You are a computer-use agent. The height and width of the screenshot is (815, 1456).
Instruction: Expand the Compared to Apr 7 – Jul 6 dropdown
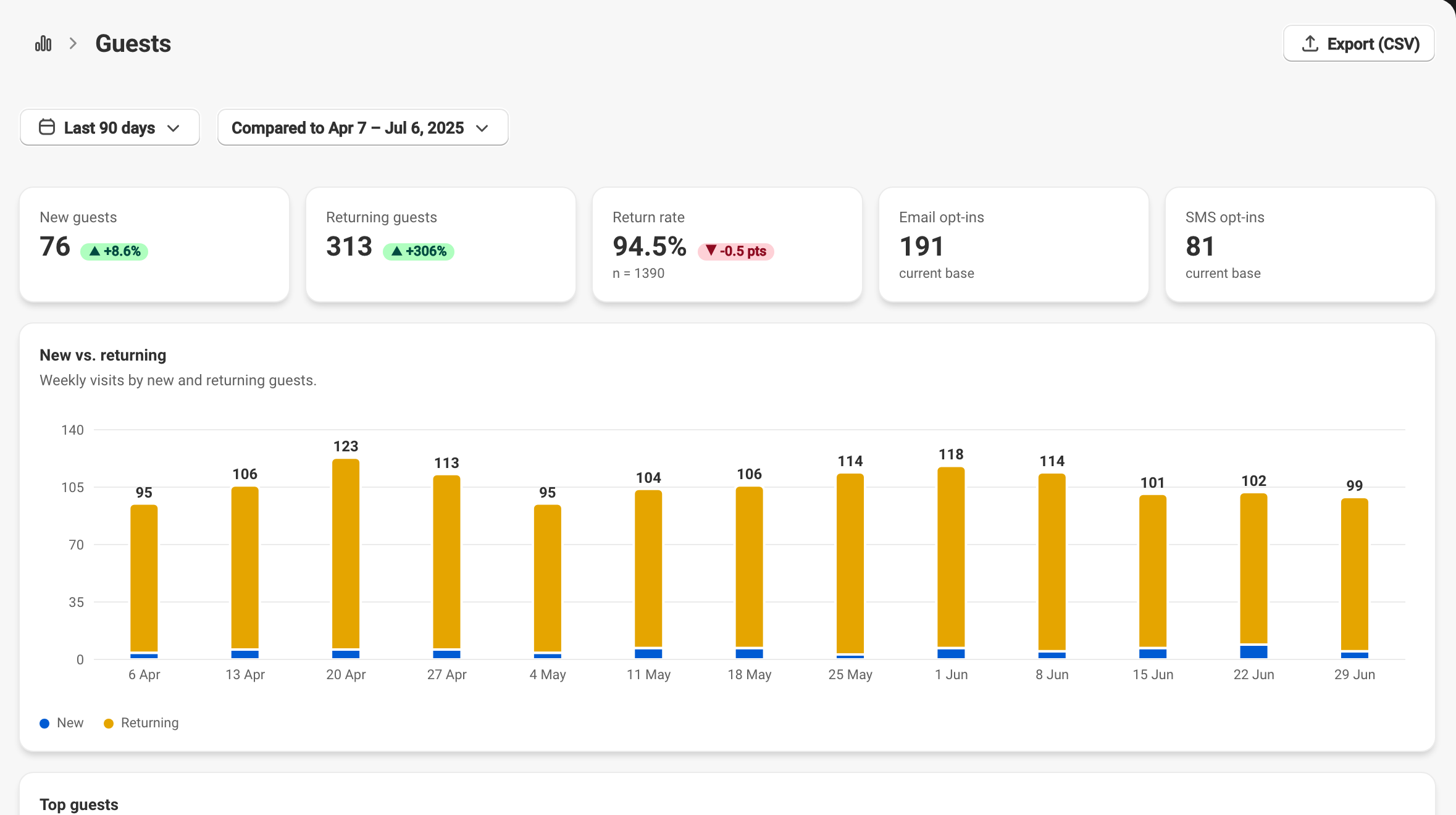[x=363, y=127]
